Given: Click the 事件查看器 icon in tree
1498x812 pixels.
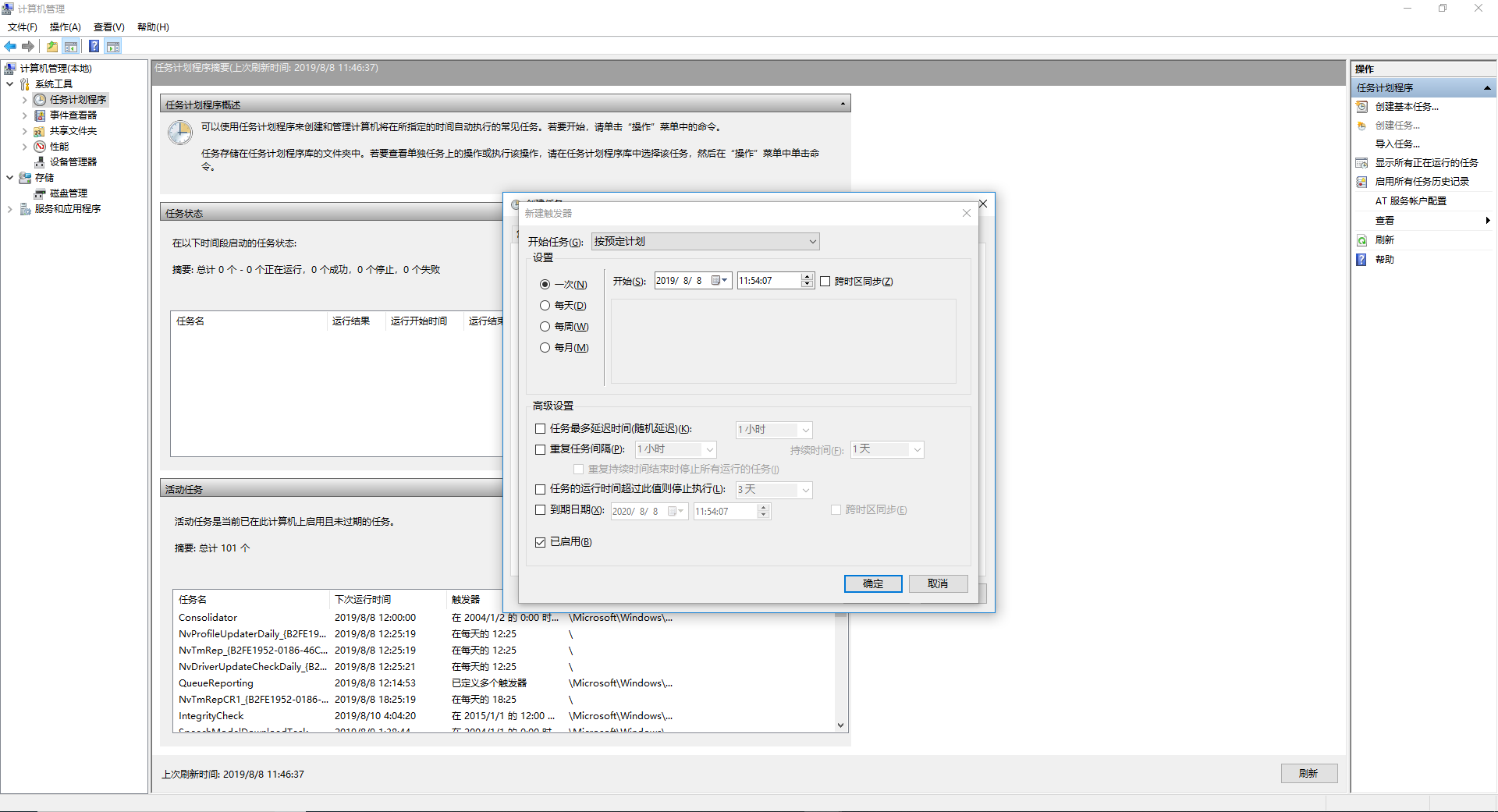Looking at the screenshot, I should pos(40,115).
